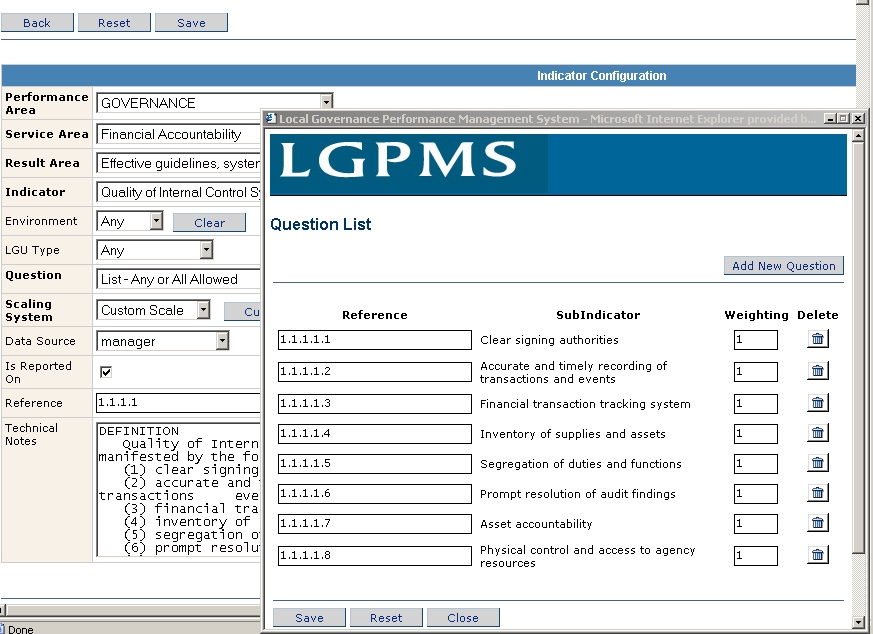
Task: Open the Environment dropdown
Action: (156, 221)
